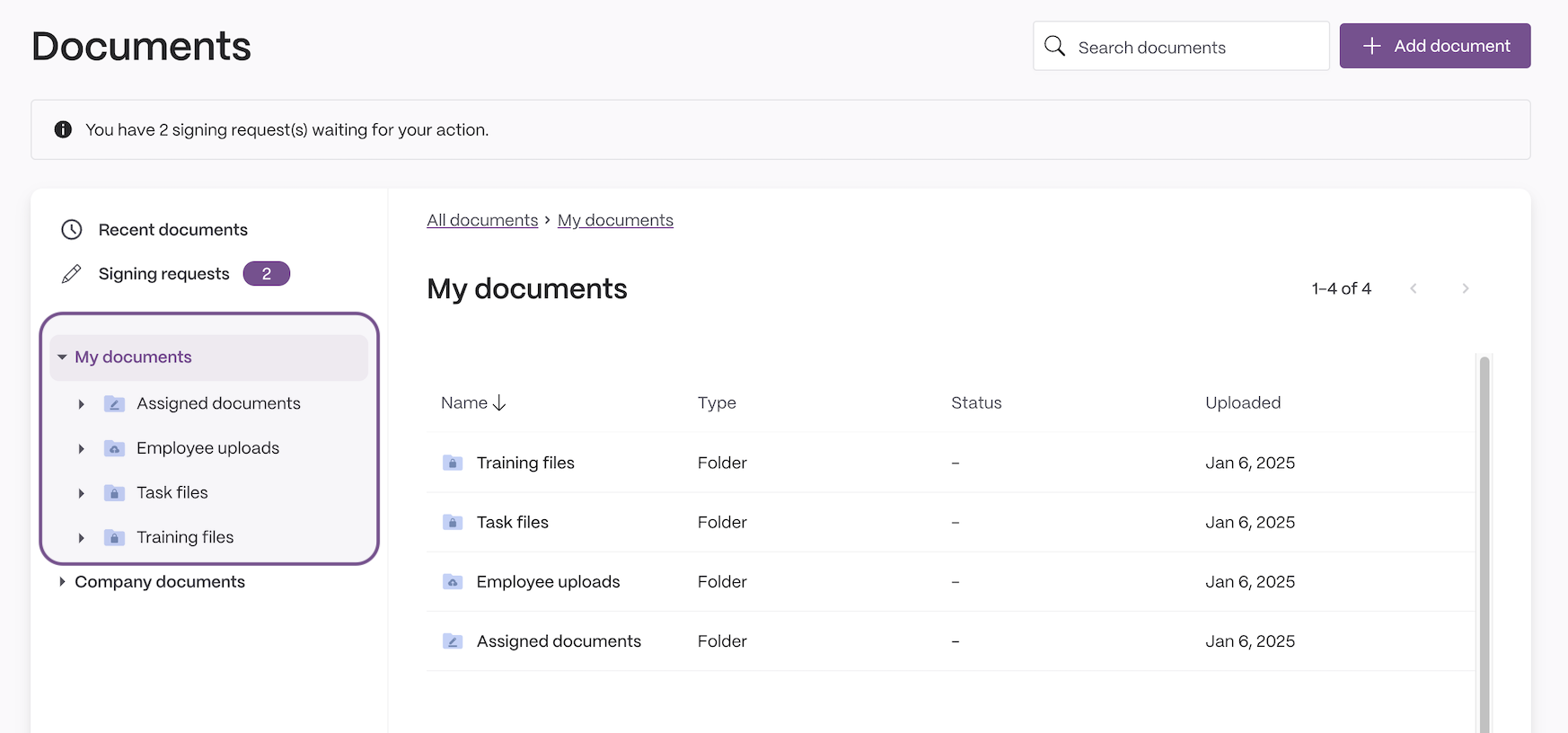Focus the Search documents field
The width and height of the screenshot is (1568, 733).
(1181, 46)
